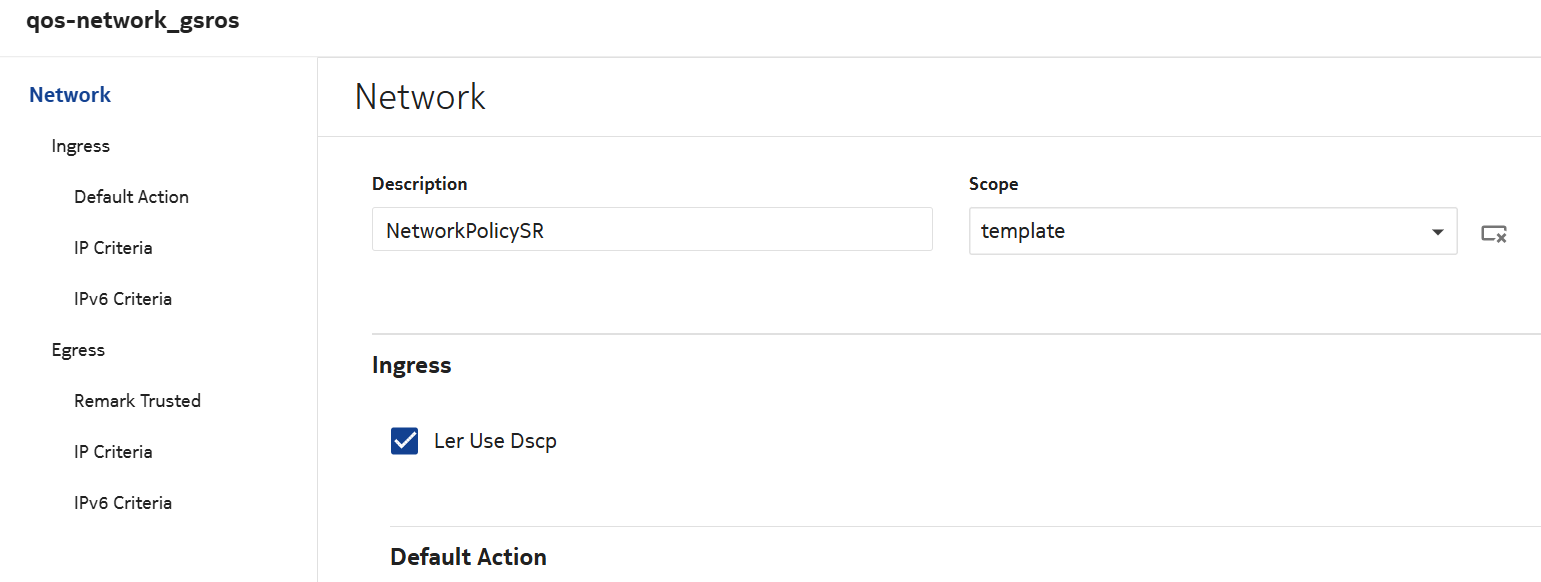Go to Ingress in the sidebar
Image resolution: width=1541 pixels, height=582 pixels.
click(81, 146)
